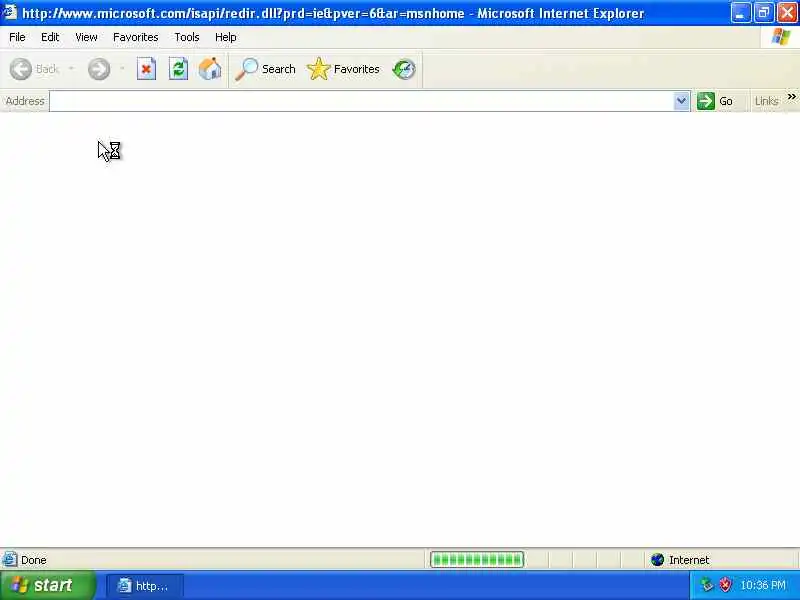Expand the Links overflow chevron
The height and width of the screenshot is (600, 800).
[x=791, y=97]
